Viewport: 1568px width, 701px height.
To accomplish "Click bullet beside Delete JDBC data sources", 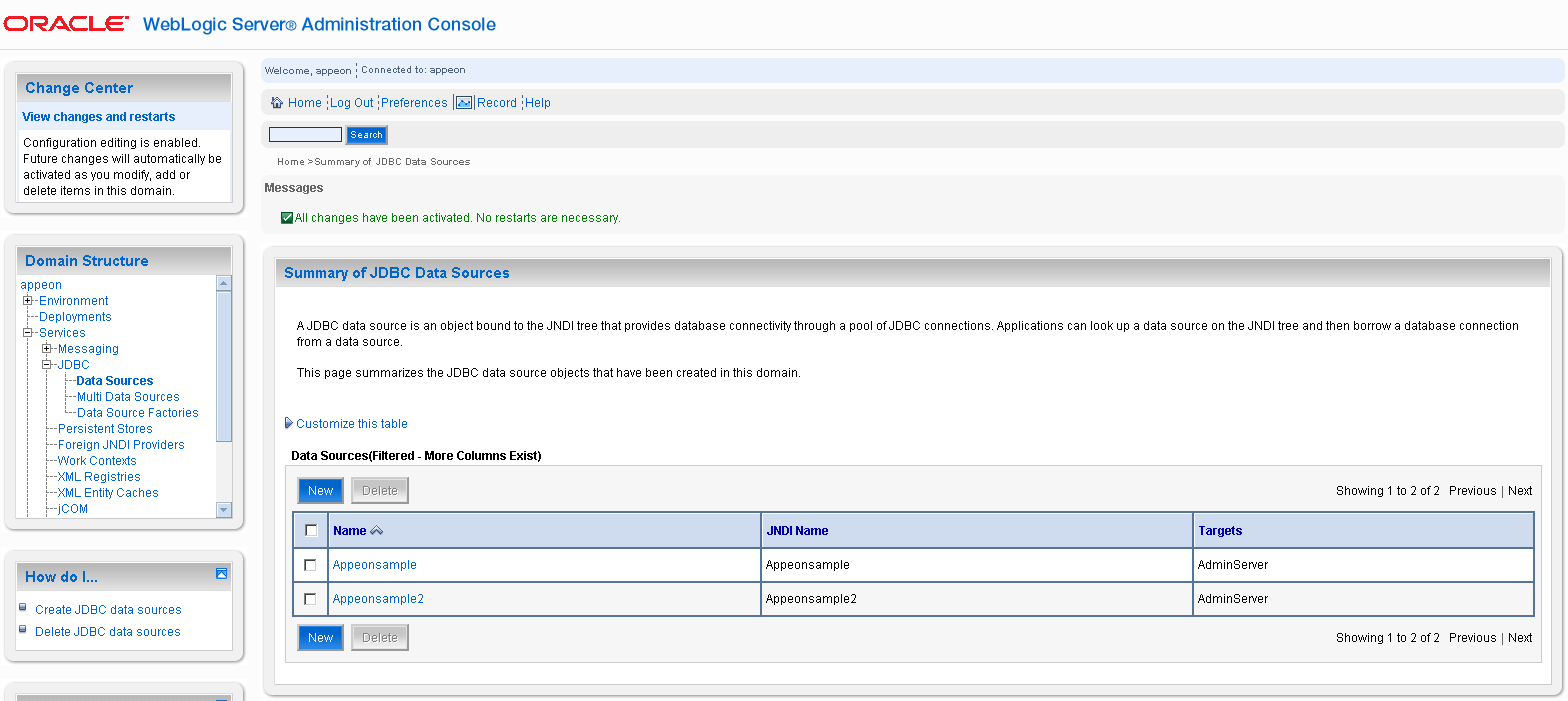I will point(23,629).
